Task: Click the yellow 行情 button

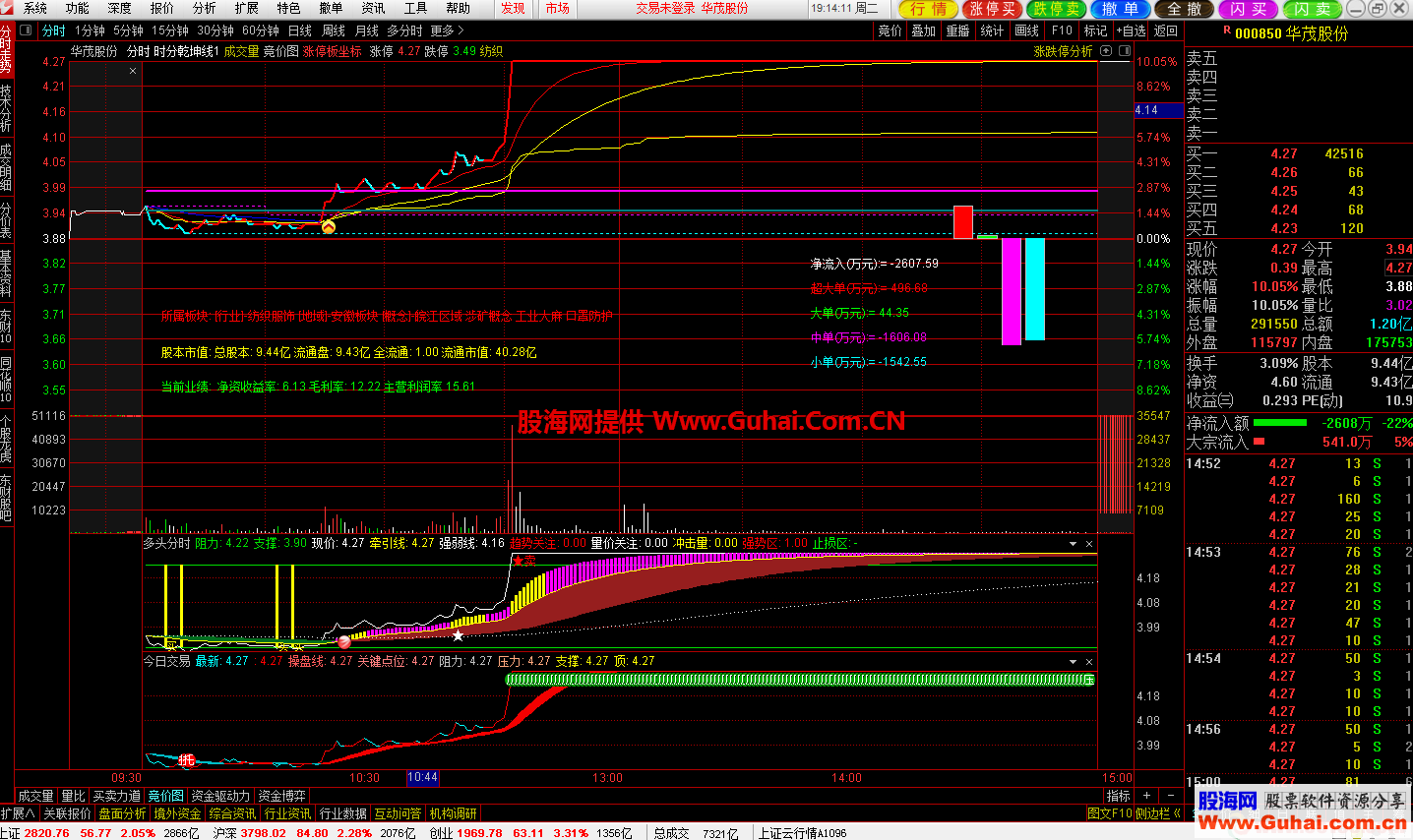Action: tap(928, 9)
